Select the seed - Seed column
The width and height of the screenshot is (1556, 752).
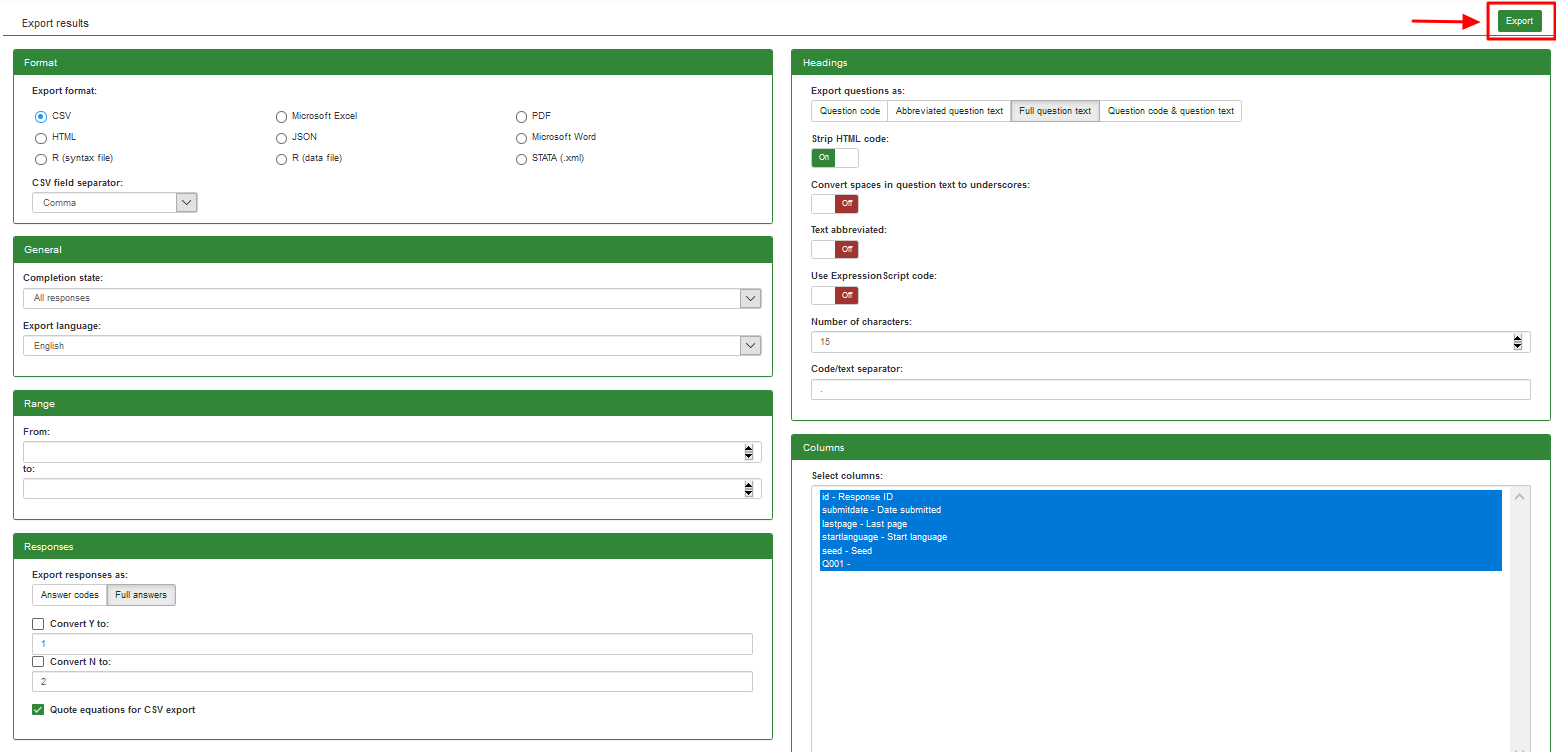click(1160, 551)
